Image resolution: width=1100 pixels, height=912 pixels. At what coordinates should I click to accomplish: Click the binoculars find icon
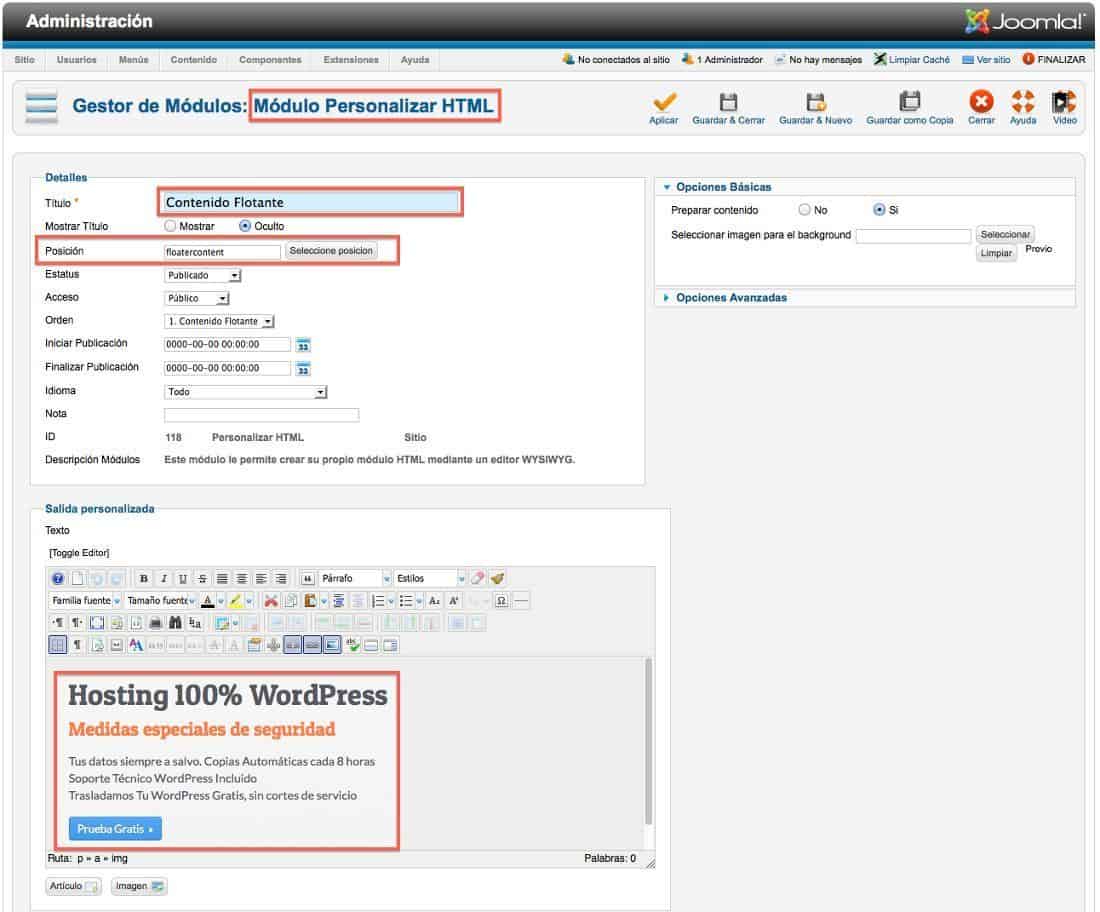[x=175, y=623]
